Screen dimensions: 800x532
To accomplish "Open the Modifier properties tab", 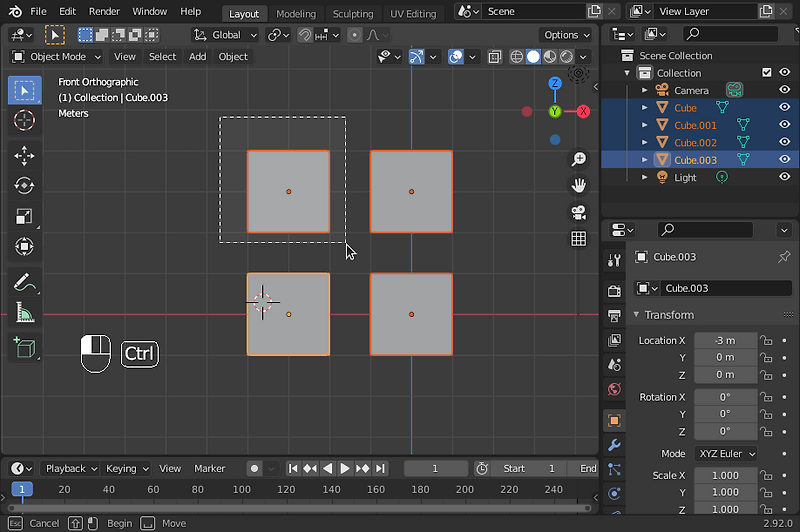I will point(614,445).
